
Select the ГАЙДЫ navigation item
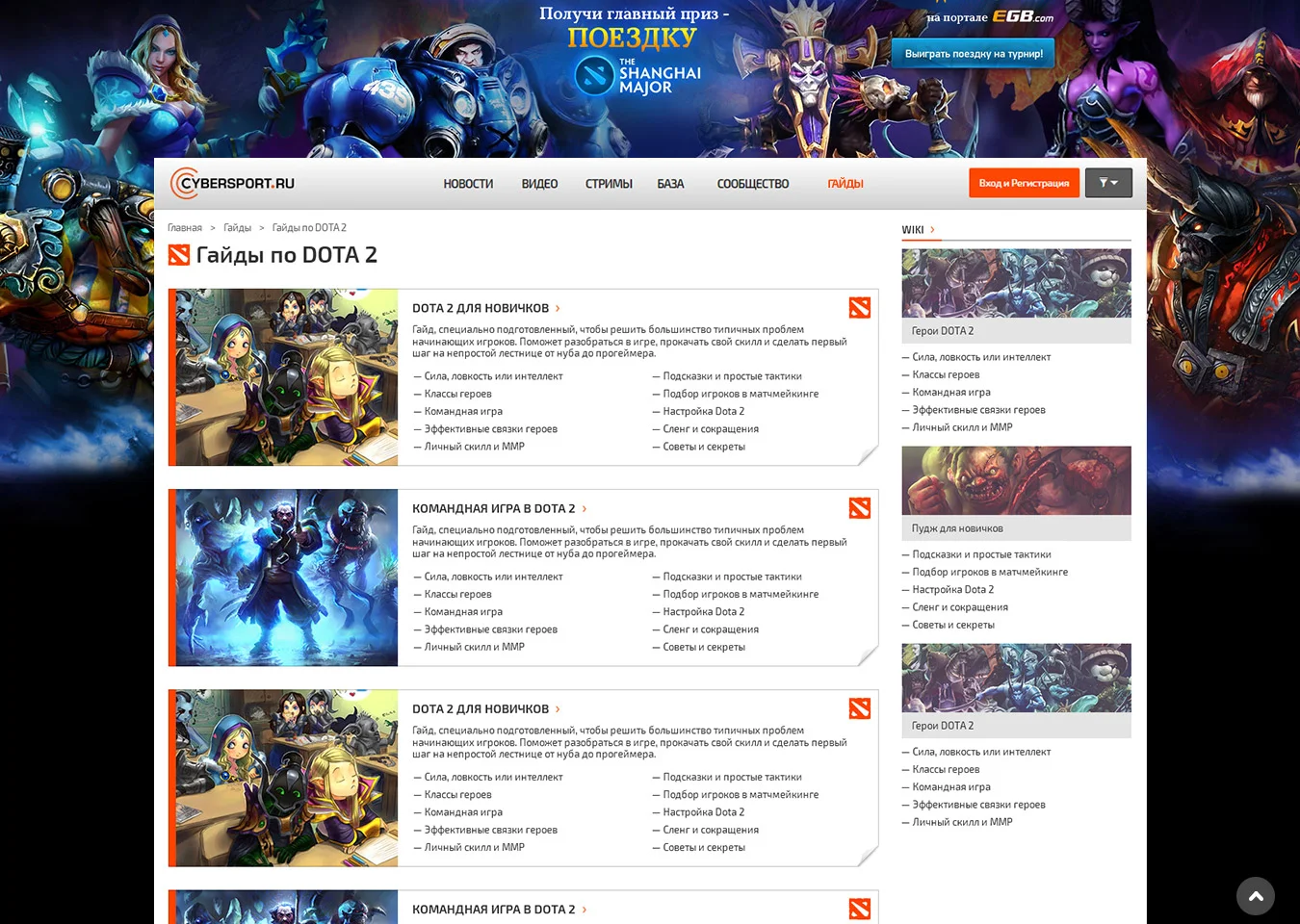(x=845, y=184)
